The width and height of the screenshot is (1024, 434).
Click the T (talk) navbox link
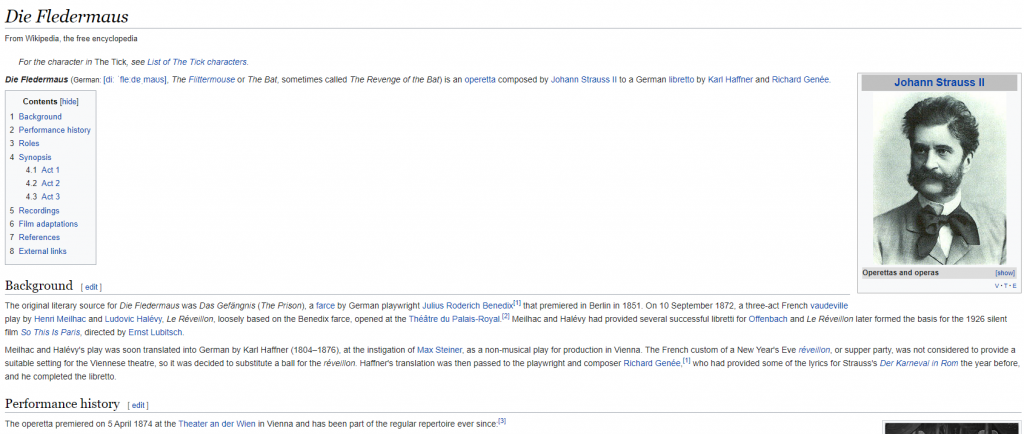[1005, 286]
